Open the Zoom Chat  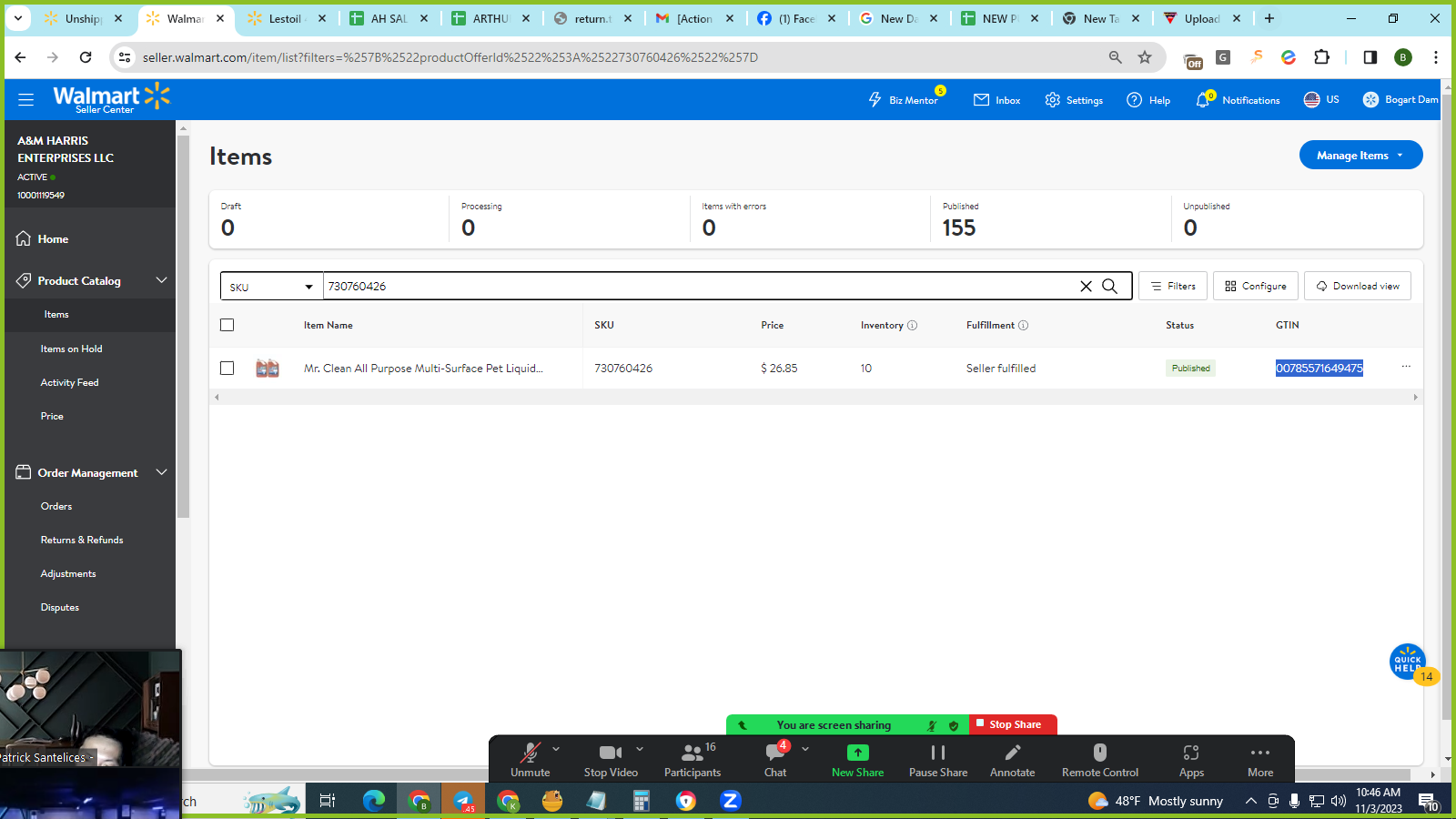(775, 760)
